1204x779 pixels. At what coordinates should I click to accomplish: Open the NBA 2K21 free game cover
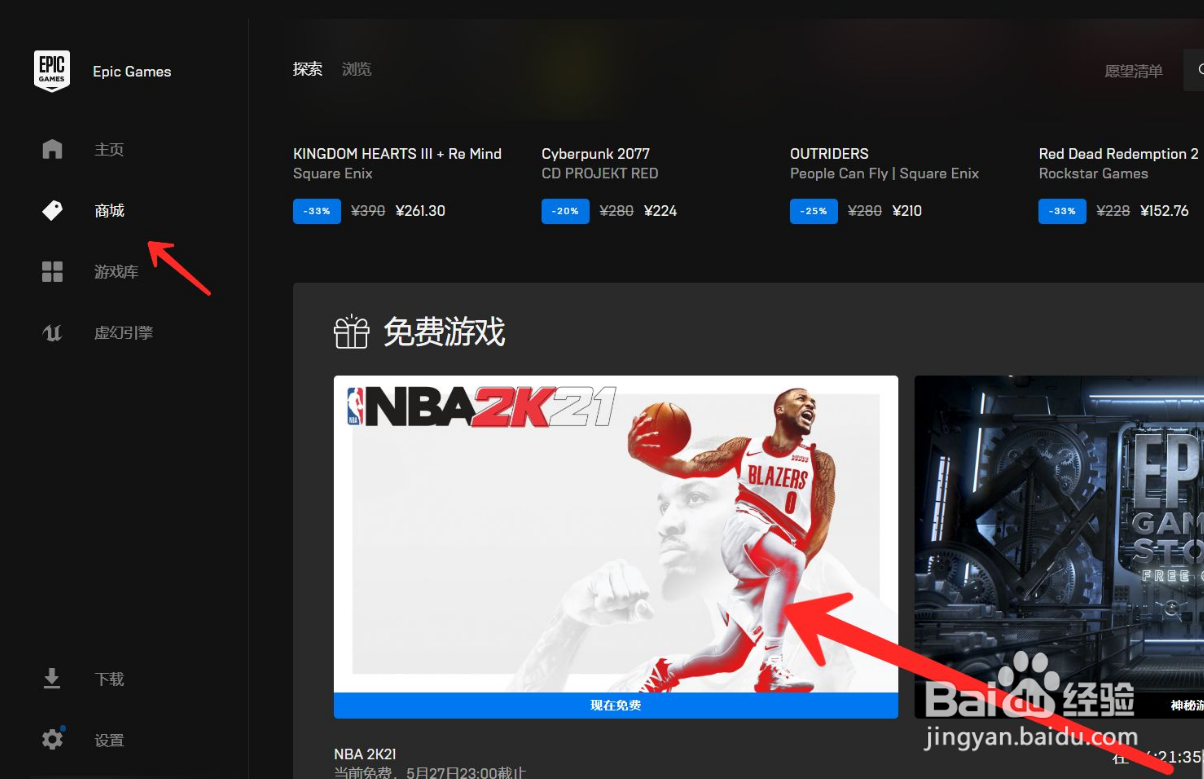click(616, 534)
